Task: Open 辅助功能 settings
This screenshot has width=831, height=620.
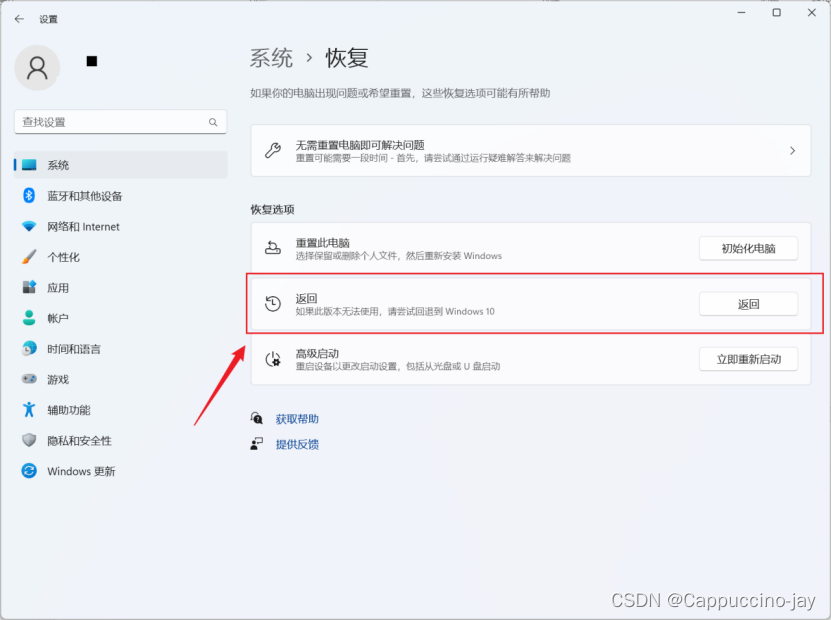Action: click(x=121, y=409)
